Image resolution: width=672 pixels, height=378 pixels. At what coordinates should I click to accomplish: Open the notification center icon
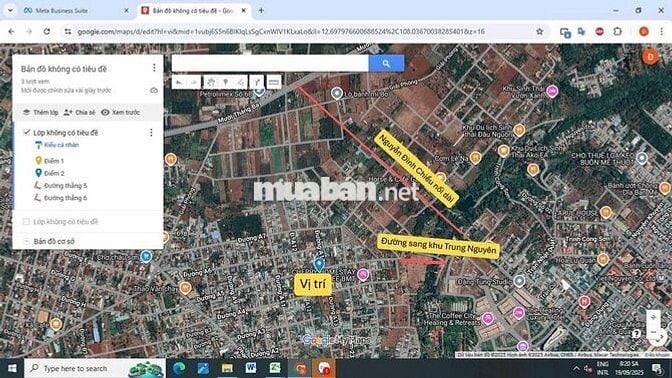pyautogui.click(x=657, y=368)
